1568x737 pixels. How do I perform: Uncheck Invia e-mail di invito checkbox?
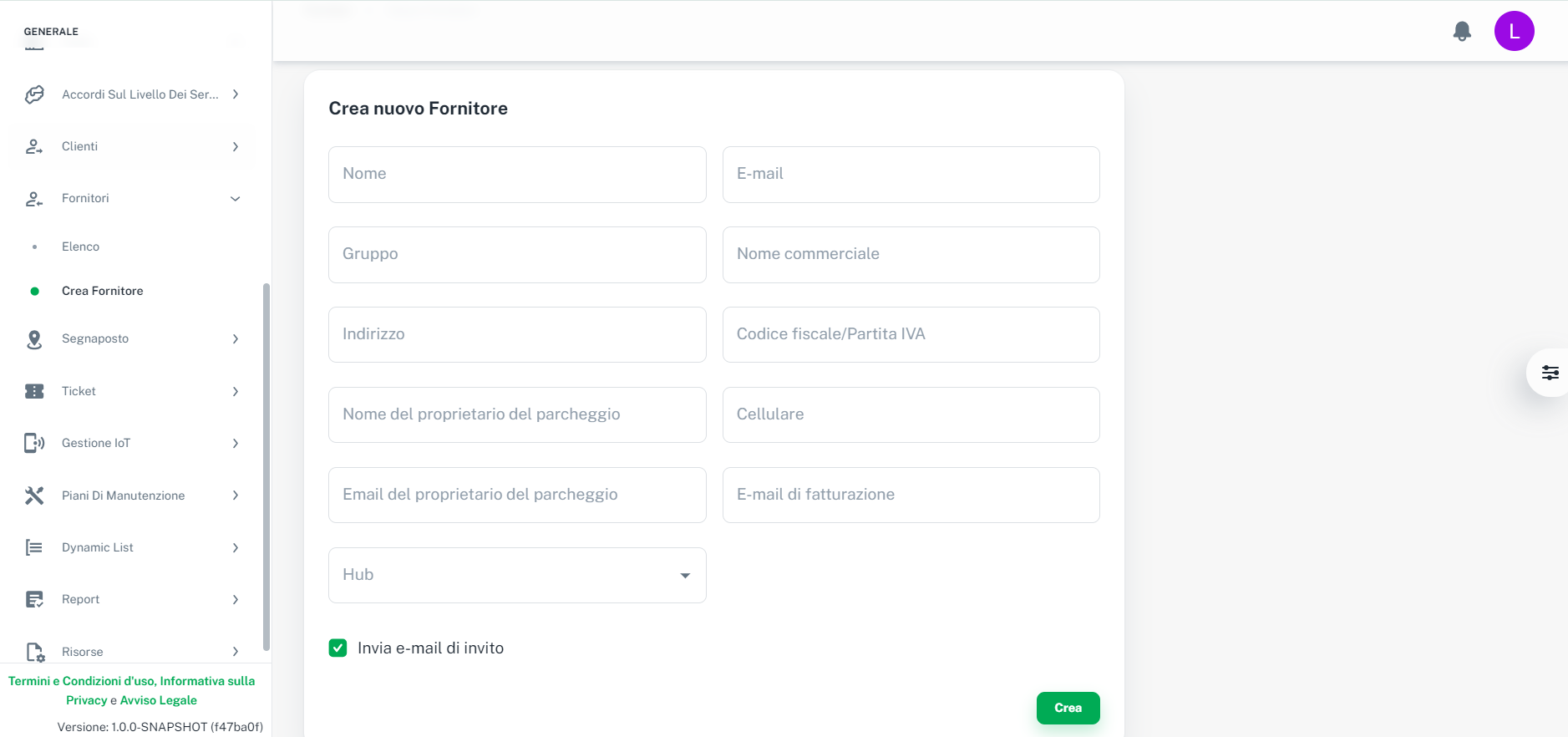[x=337, y=648]
